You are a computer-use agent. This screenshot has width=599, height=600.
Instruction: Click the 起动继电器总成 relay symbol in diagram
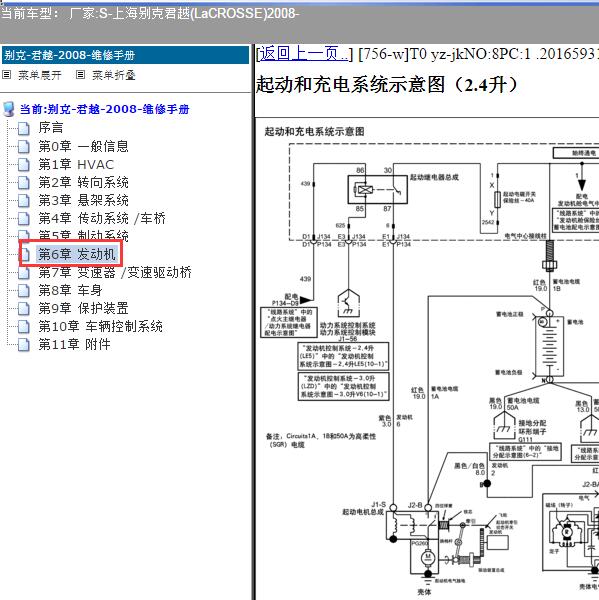pyautogui.click(x=377, y=189)
